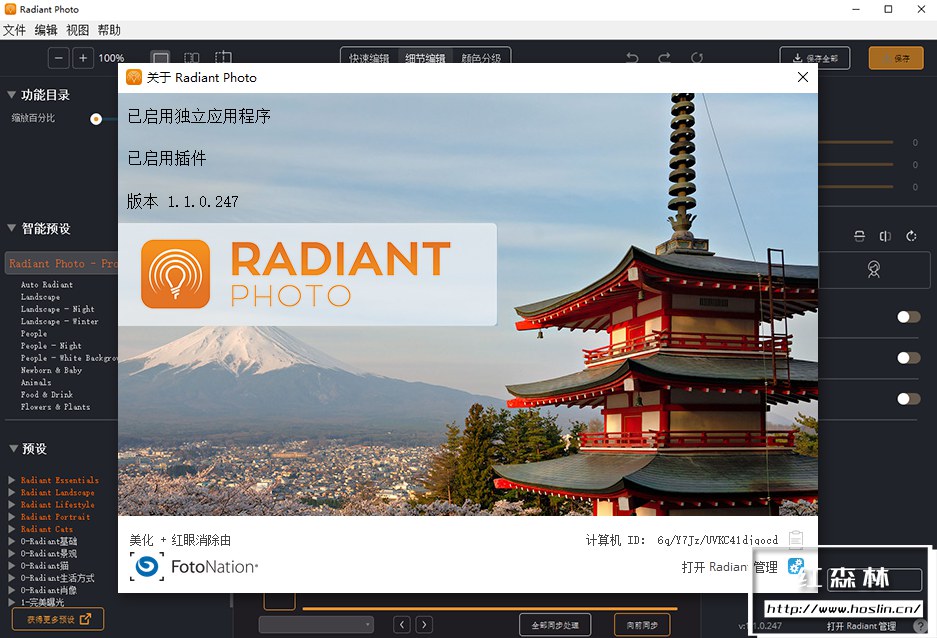937x638 pixels.
Task: Zoom in with the plus button
Action: click(x=83, y=58)
